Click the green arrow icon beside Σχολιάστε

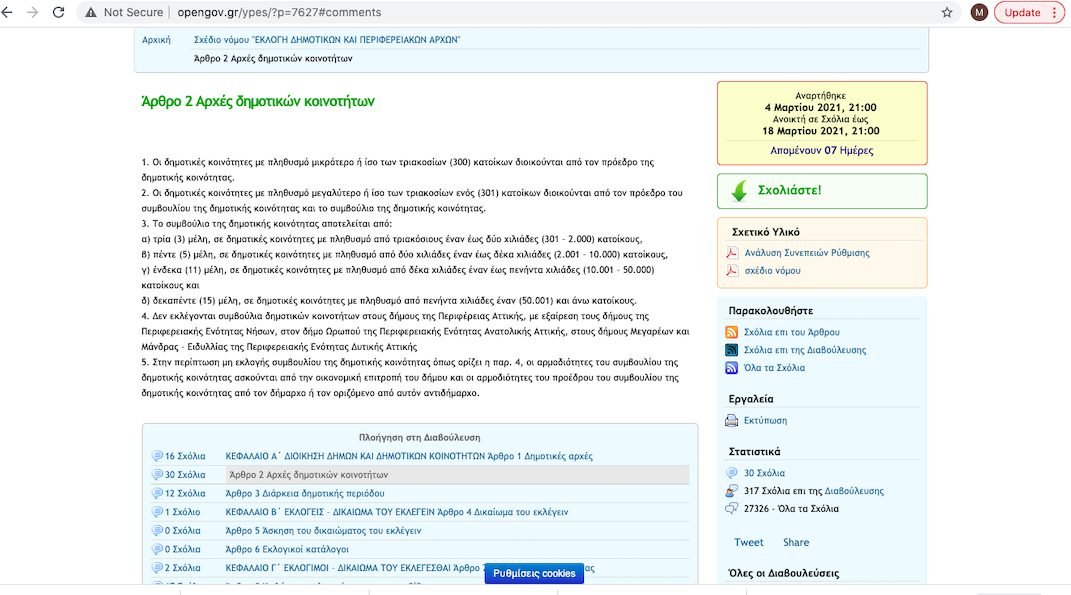(x=739, y=191)
